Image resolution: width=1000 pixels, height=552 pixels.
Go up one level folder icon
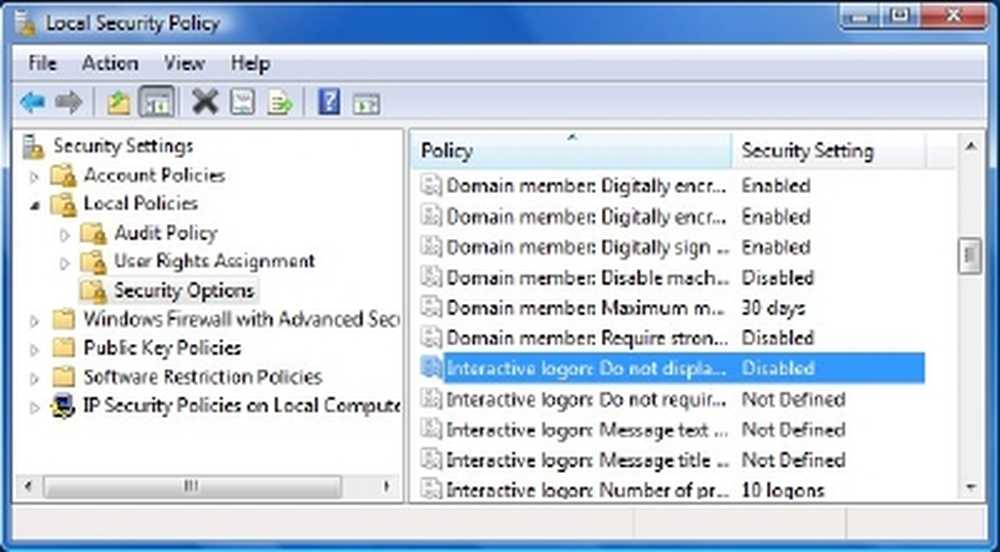119,103
